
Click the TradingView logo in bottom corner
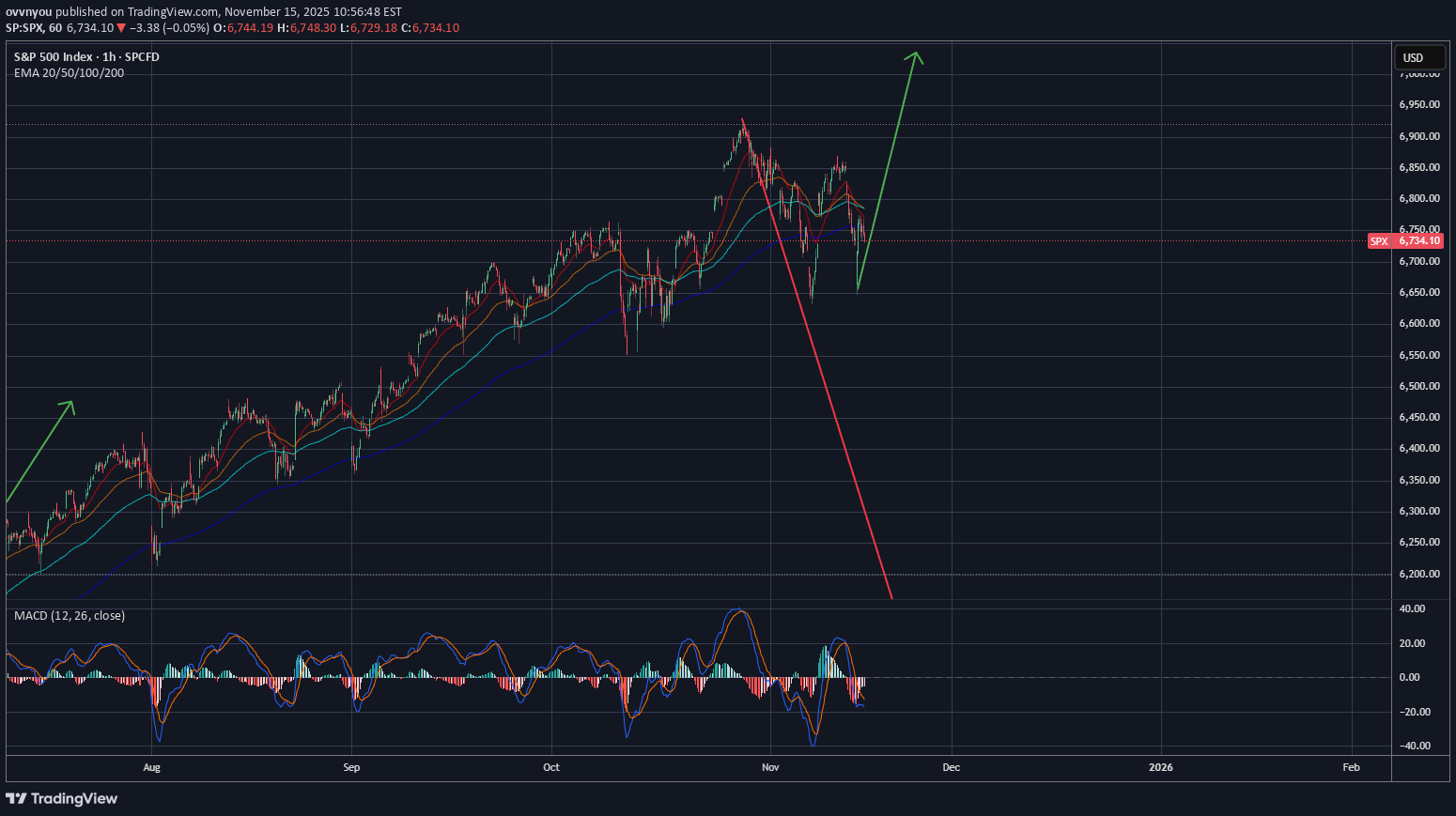62,798
